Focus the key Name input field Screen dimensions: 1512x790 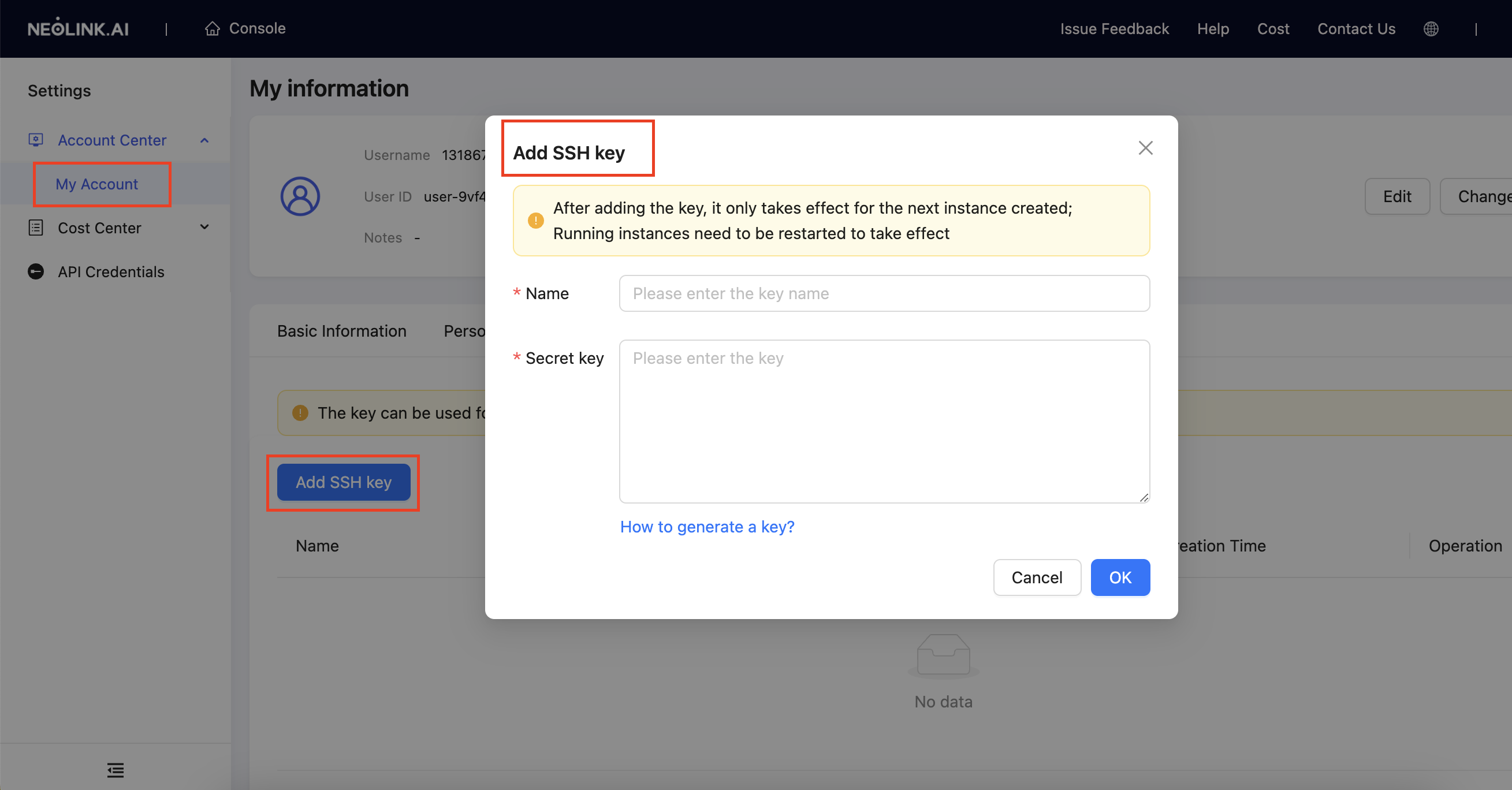[x=884, y=293]
